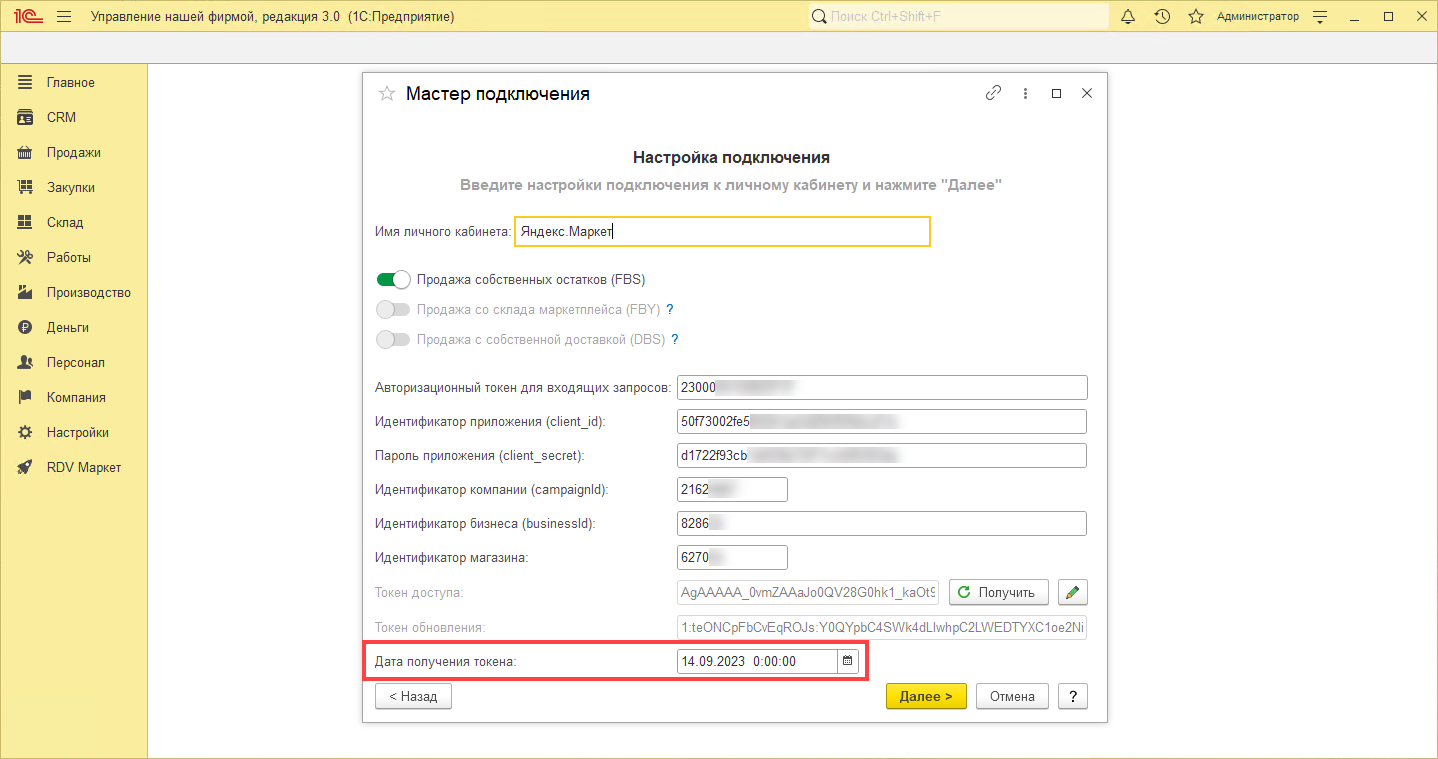
Task: Open the Продажи section
Action: (x=73, y=153)
